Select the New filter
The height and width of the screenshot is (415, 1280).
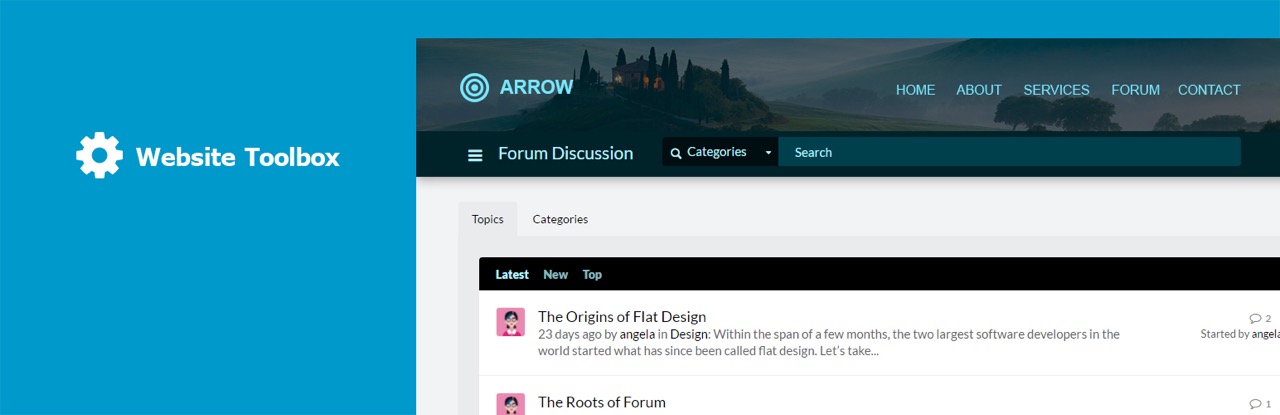555,275
